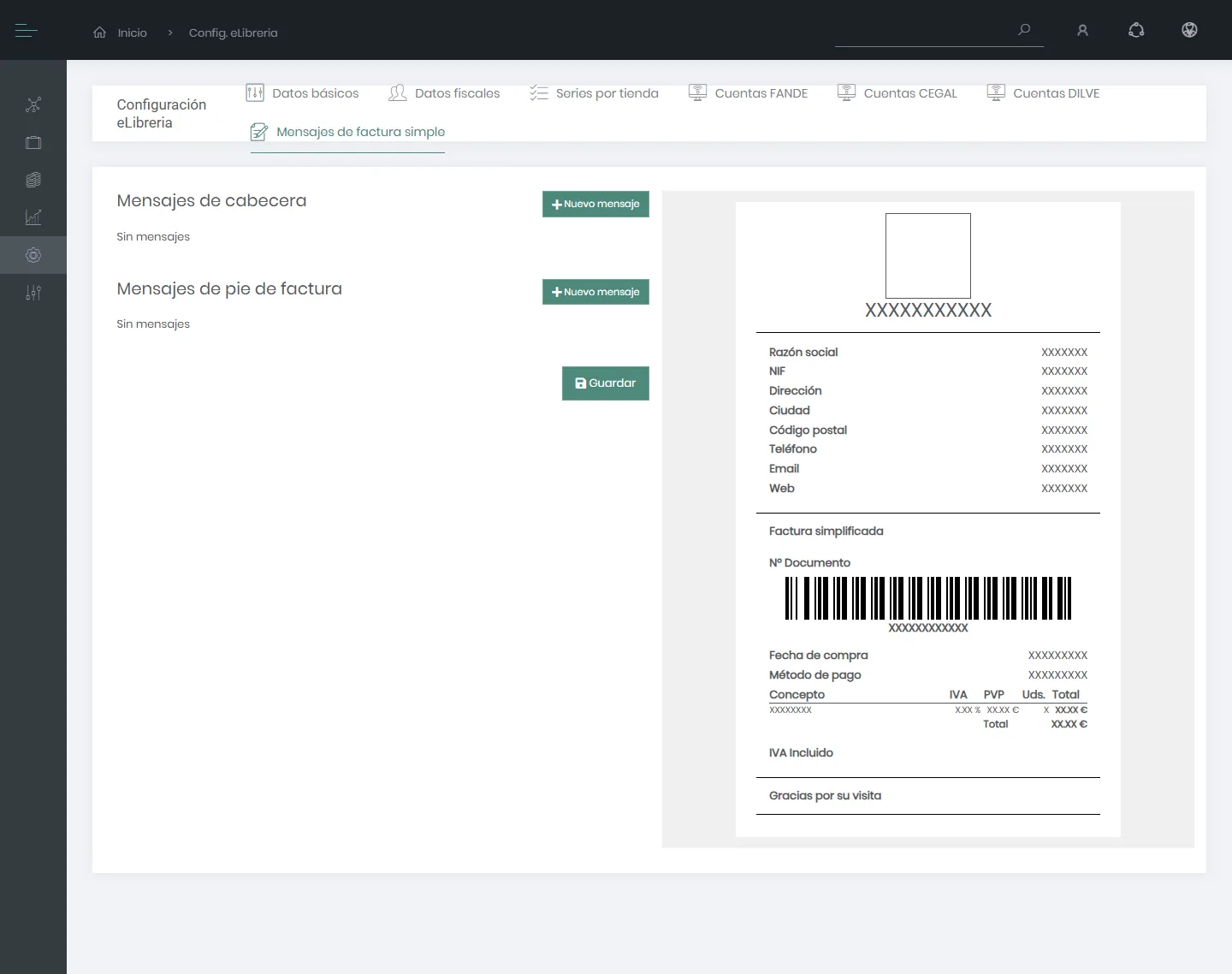
Task: Click the Guardar button
Action: [x=606, y=383]
